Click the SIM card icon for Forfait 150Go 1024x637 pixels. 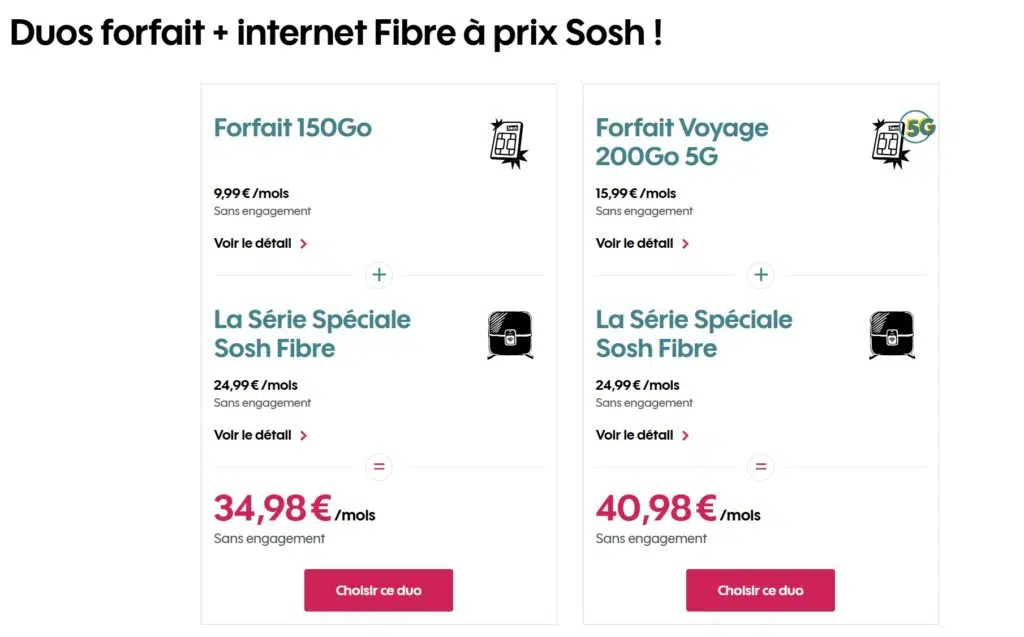click(x=508, y=142)
